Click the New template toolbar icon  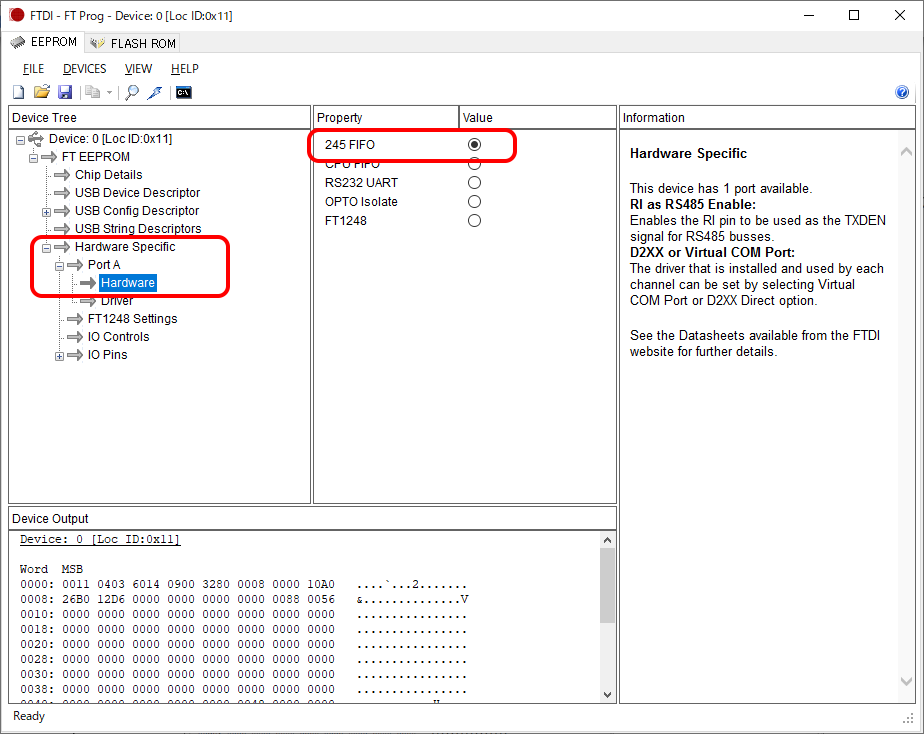18,93
